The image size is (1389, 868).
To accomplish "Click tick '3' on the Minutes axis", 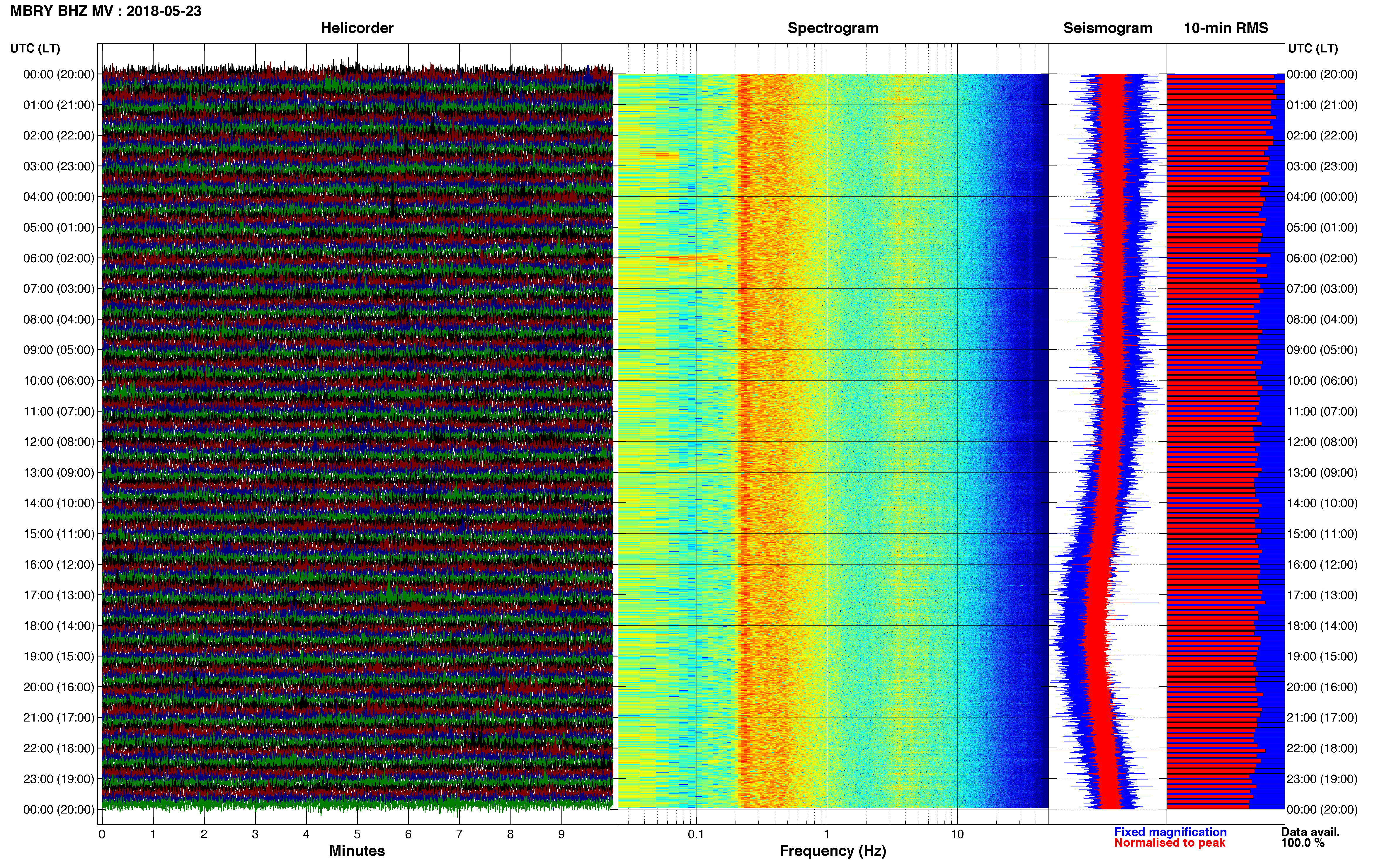I will pyautogui.click(x=255, y=835).
